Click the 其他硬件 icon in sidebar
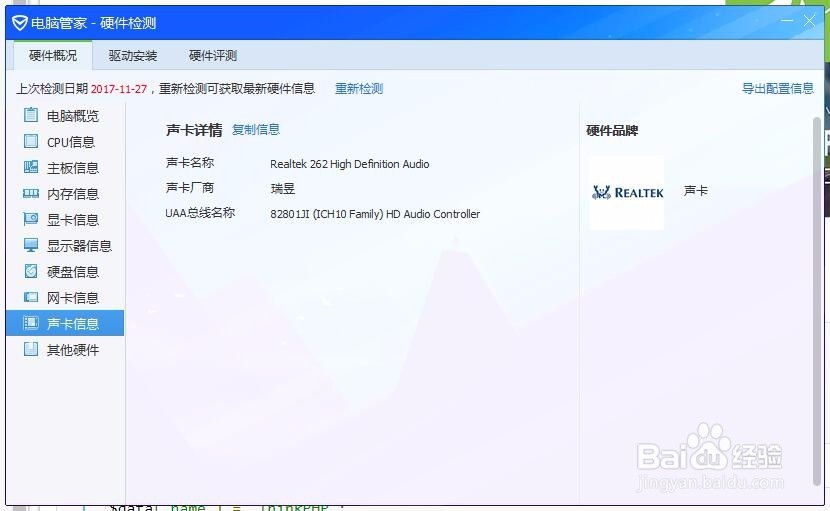830x511 pixels. click(x=31, y=348)
